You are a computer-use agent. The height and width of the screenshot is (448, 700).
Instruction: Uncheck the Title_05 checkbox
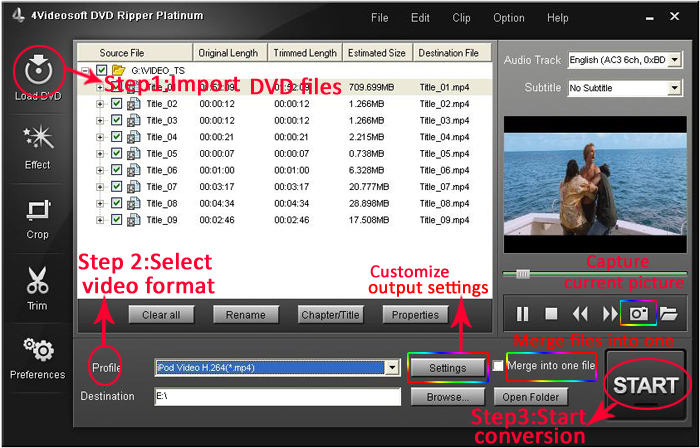tap(117, 153)
